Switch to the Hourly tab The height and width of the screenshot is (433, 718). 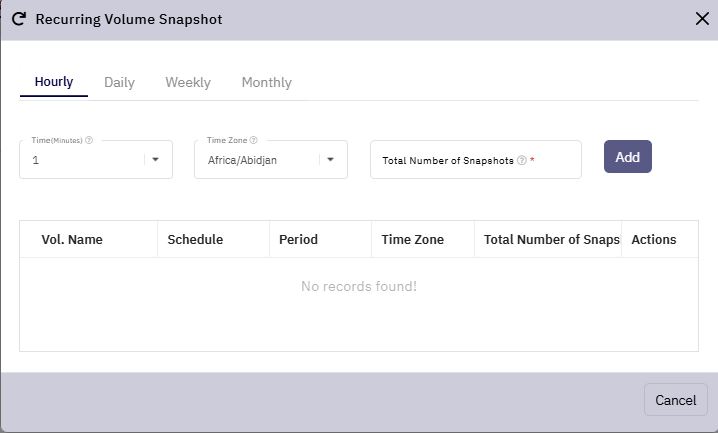[54, 82]
